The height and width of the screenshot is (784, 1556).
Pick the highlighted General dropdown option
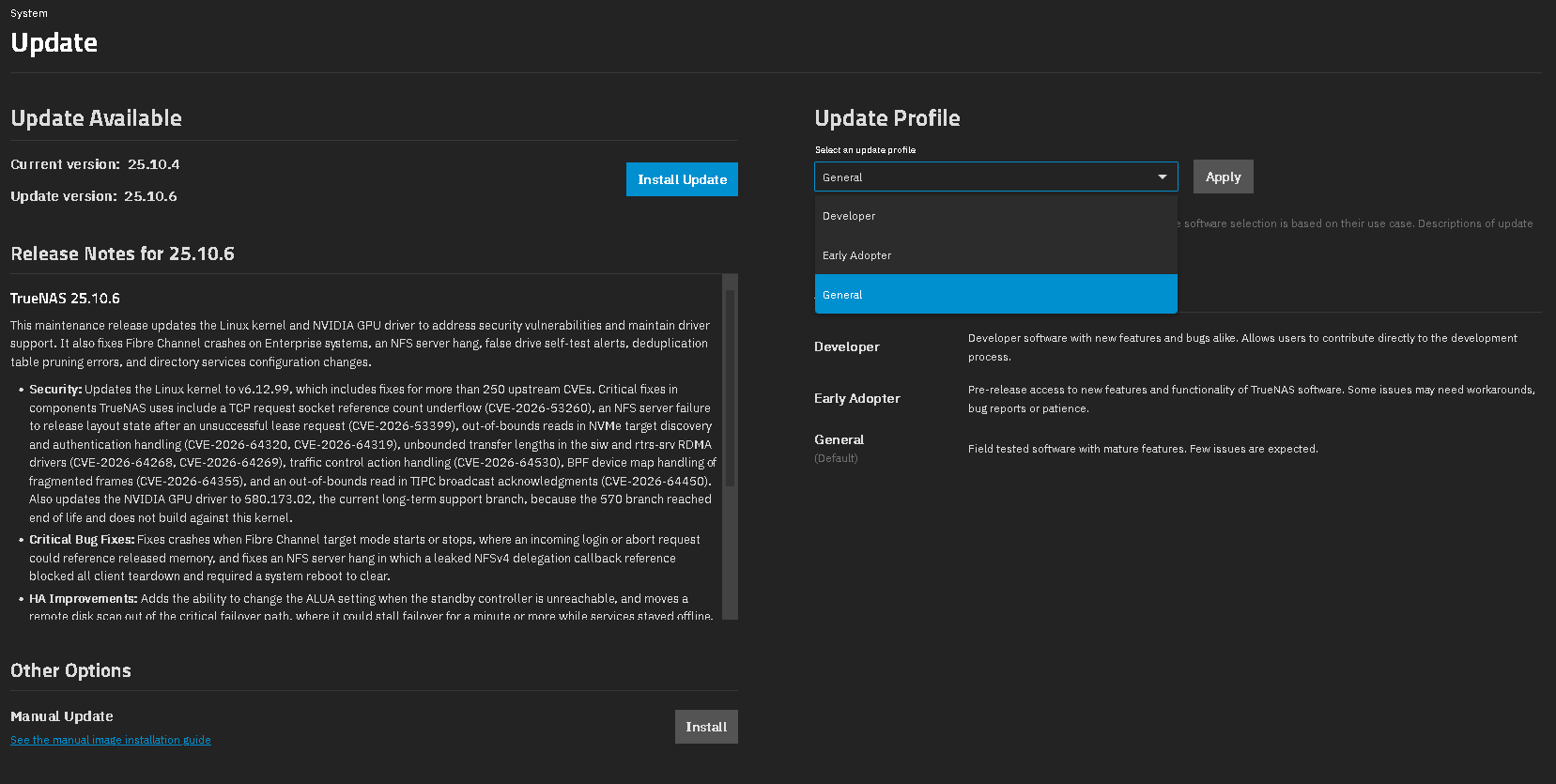coord(995,294)
